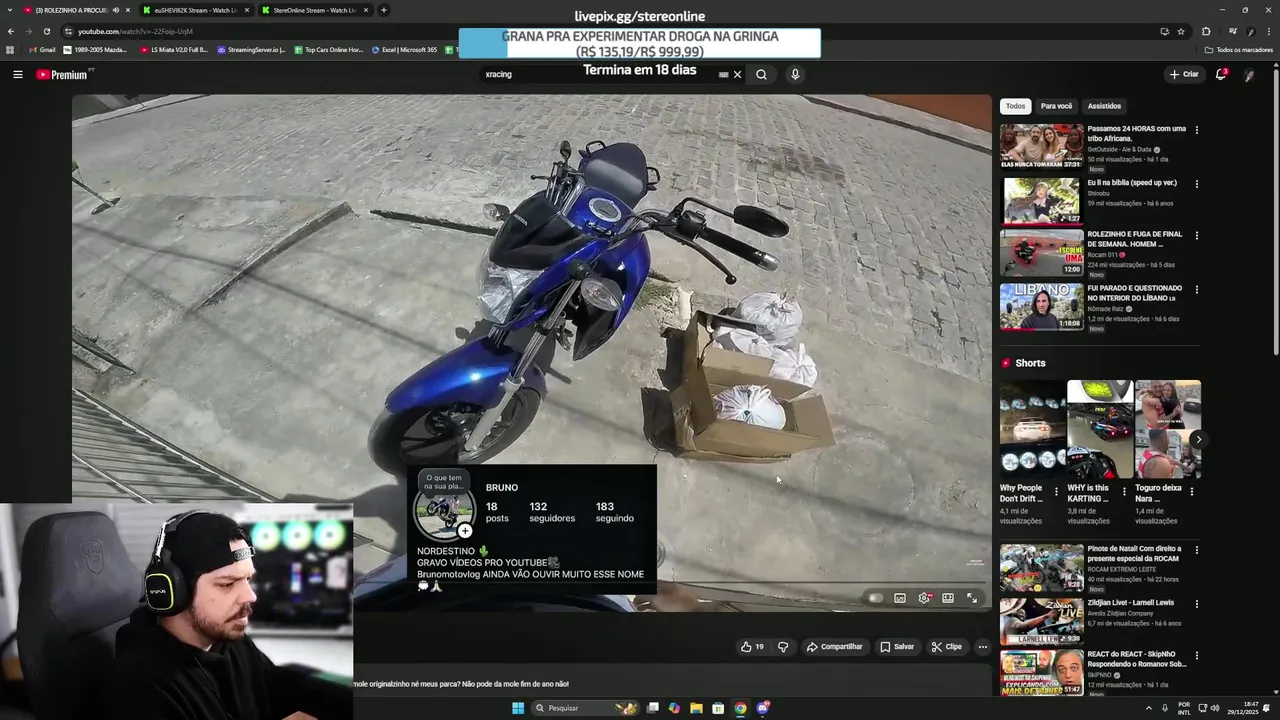Open options for REACT do REACT video
Viewport: 1280px width, 720px height.
tap(1197, 657)
